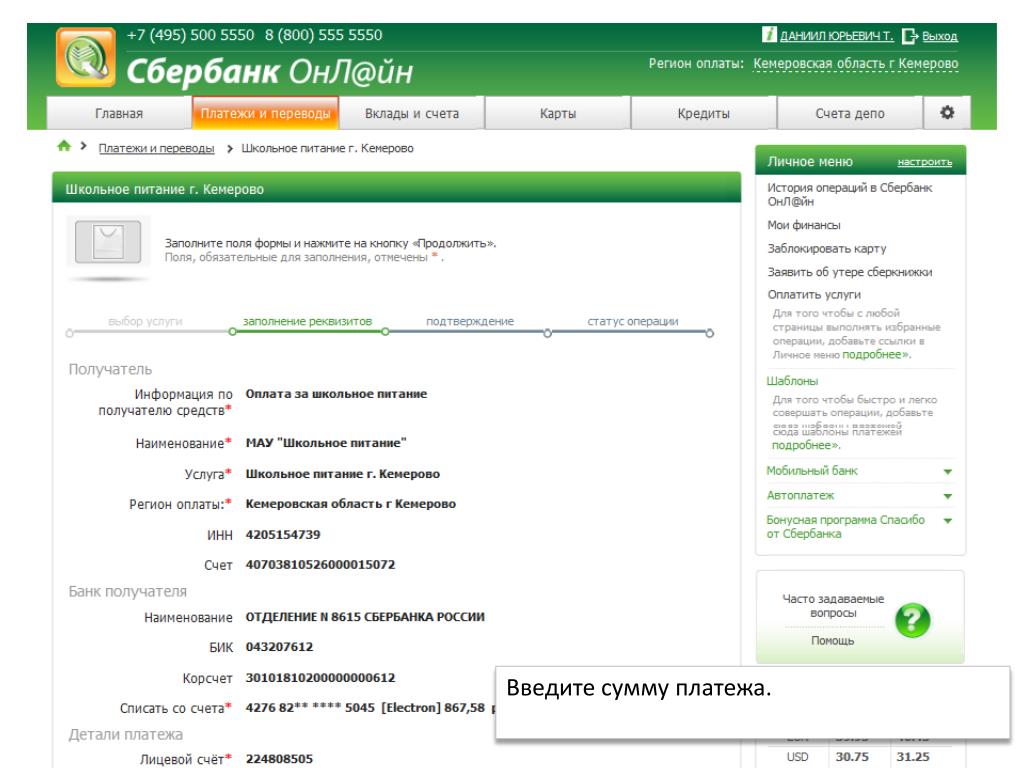Open settings via the gear icon
Viewport: 1024px width, 768px height.
pyautogui.click(x=946, y=113)
